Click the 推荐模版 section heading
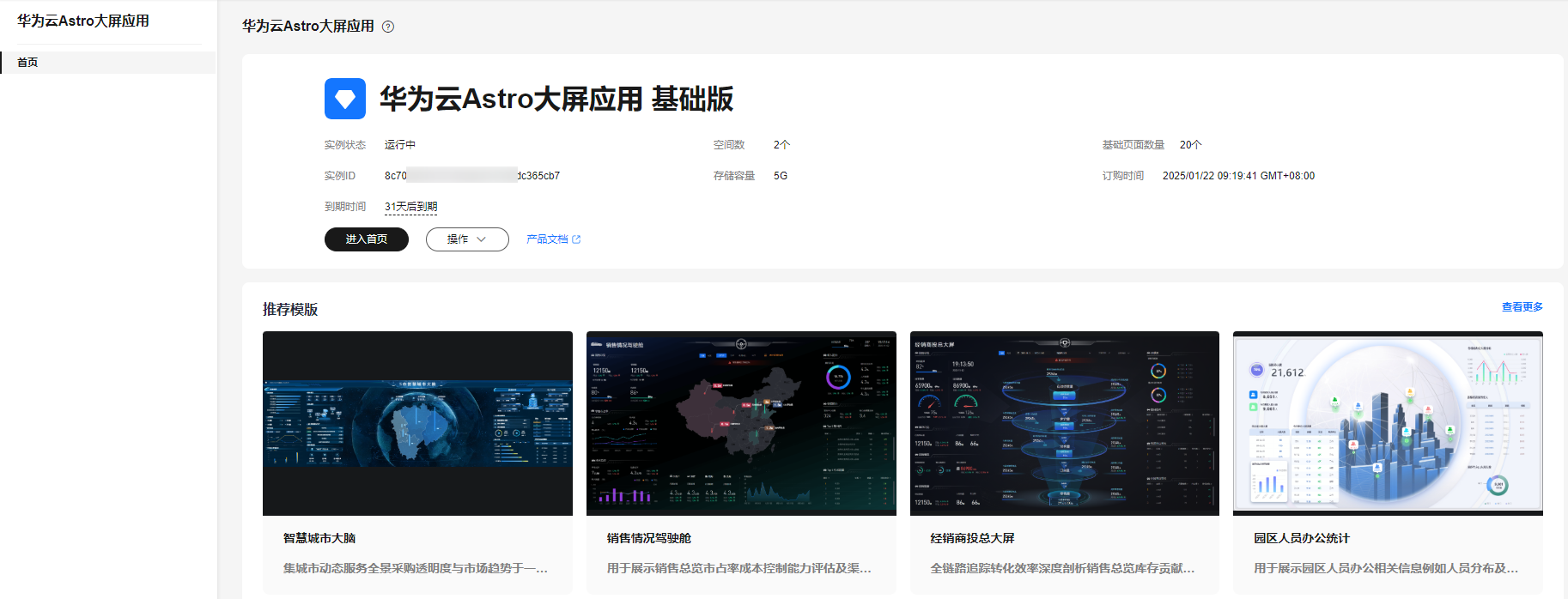 (290, 309)
